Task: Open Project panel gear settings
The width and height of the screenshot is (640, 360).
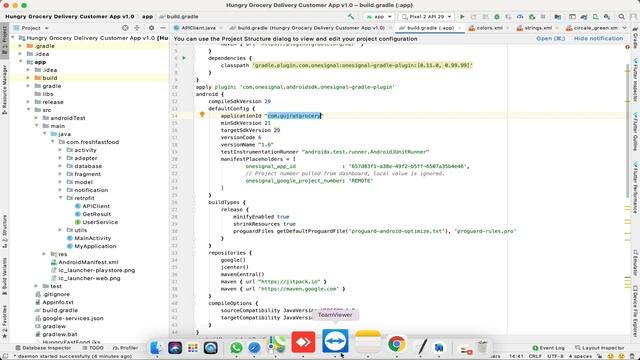Action: [151, 28]
